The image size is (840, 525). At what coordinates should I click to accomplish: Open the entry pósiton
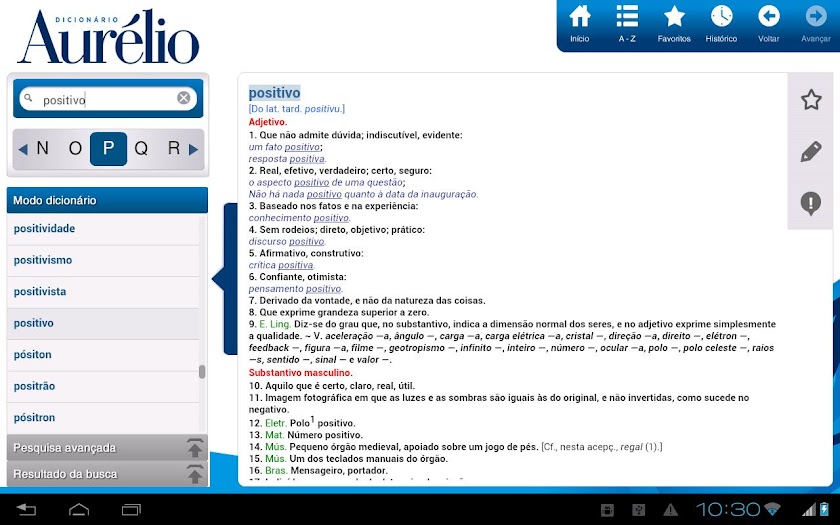(x=103, y=355)
